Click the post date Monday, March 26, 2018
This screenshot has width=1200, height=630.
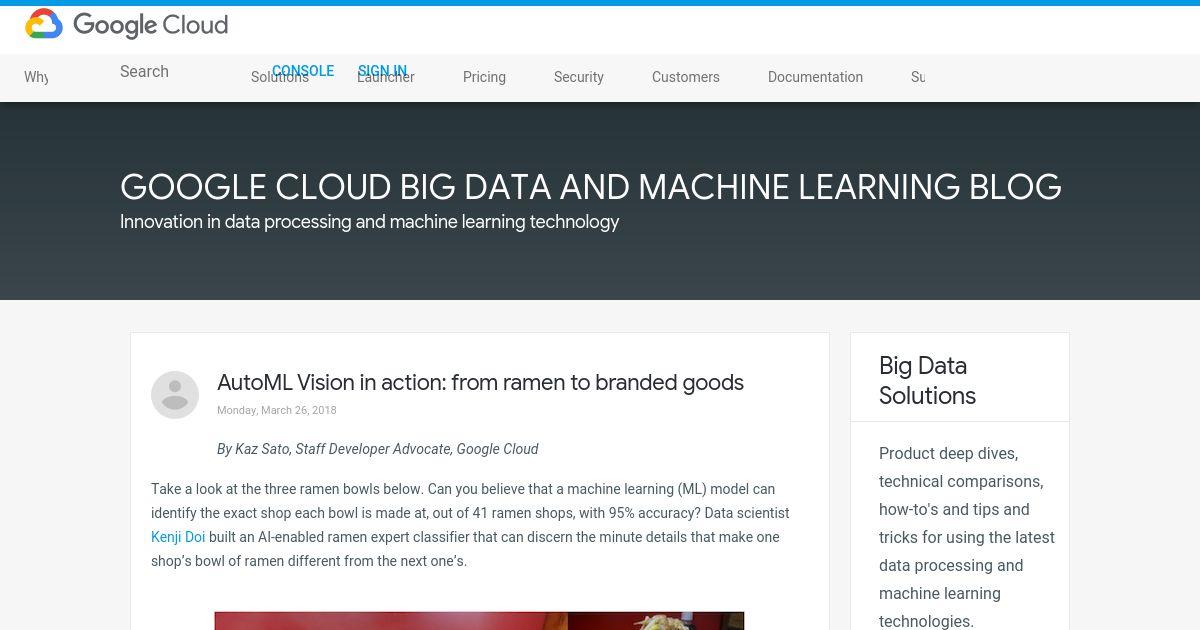(277, 410)
